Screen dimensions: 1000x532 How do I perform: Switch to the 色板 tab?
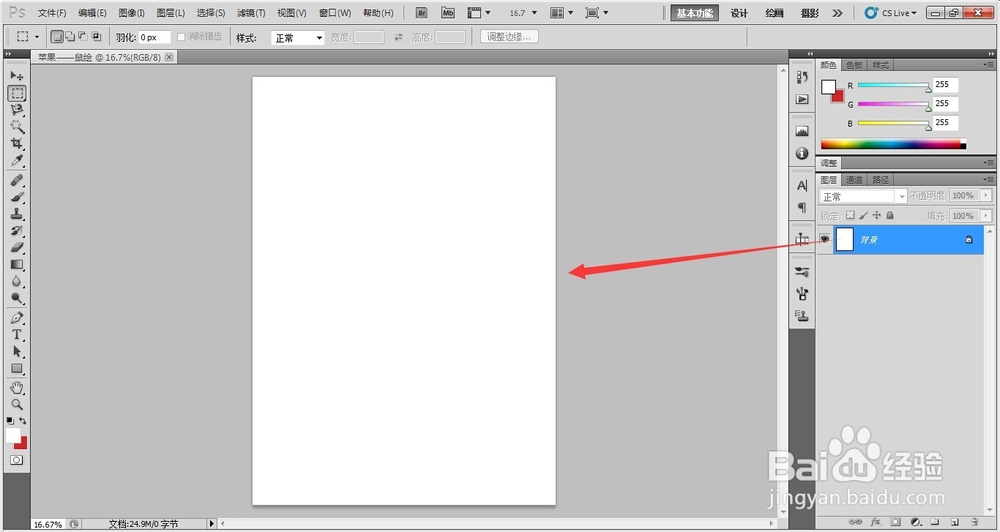pyautogui.click(x=854, y=65)
